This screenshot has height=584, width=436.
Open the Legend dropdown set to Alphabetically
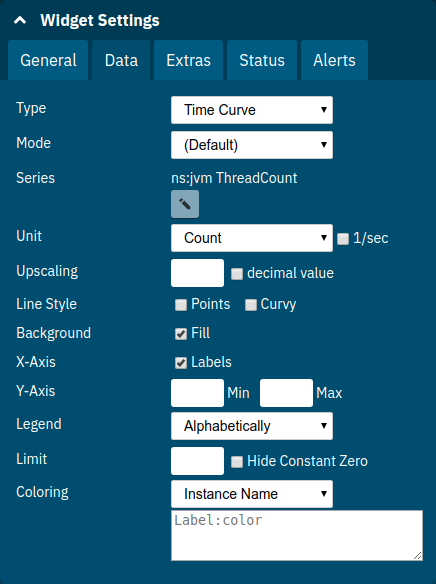point(252,426)
